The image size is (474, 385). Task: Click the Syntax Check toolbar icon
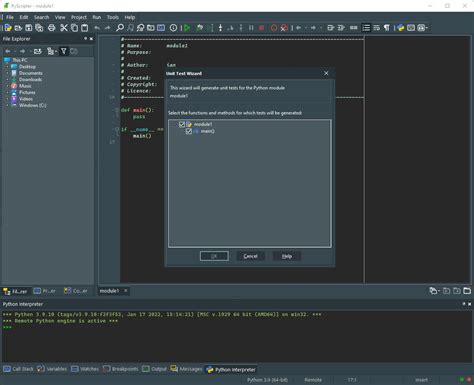173,28
